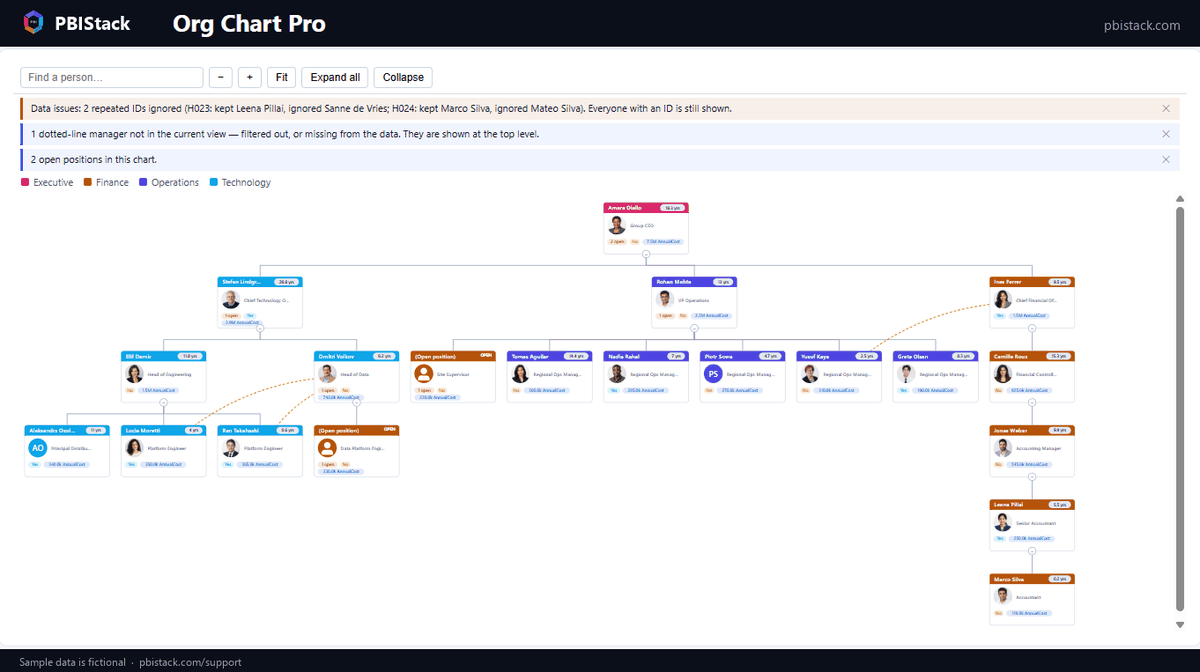Viewport: 1200px width, 672px height.
Task: Click the PBIStack logo icon
Action: coord(34,22)
